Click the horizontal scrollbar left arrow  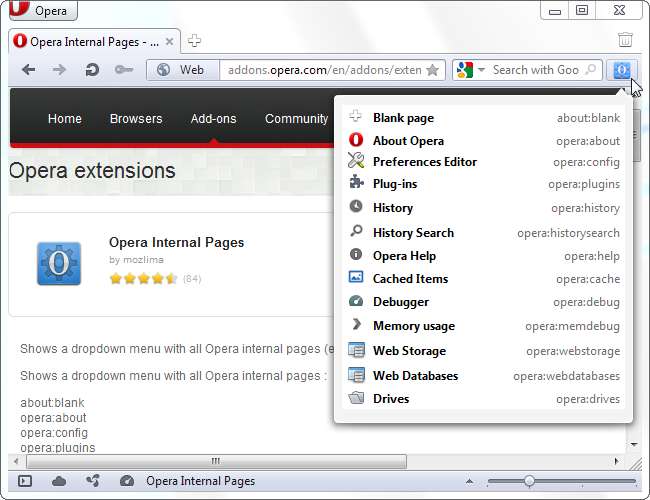16,461
